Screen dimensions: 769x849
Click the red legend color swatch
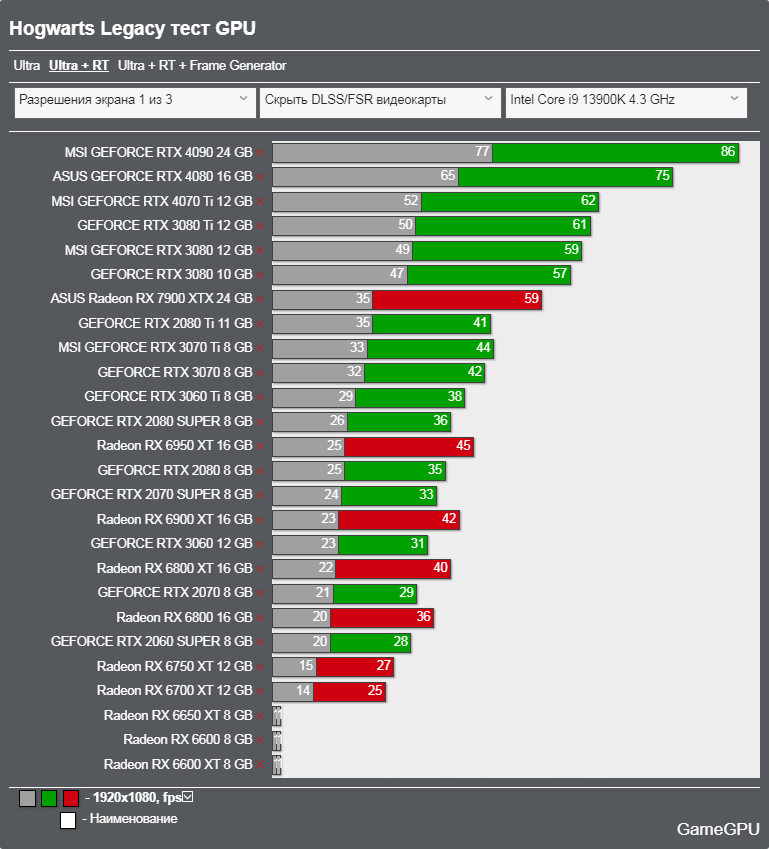[x=71, y=798]
